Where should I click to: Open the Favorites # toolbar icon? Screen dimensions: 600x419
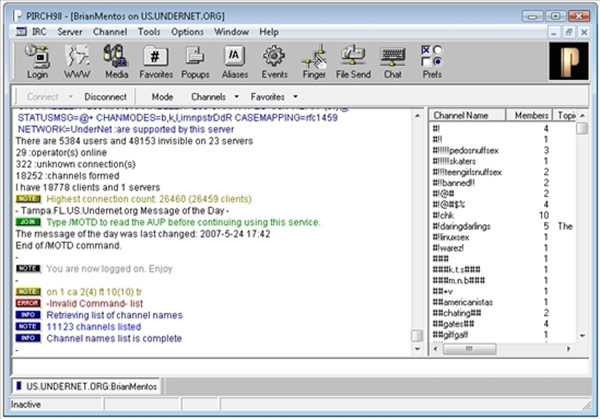click(x=156, y=61)
